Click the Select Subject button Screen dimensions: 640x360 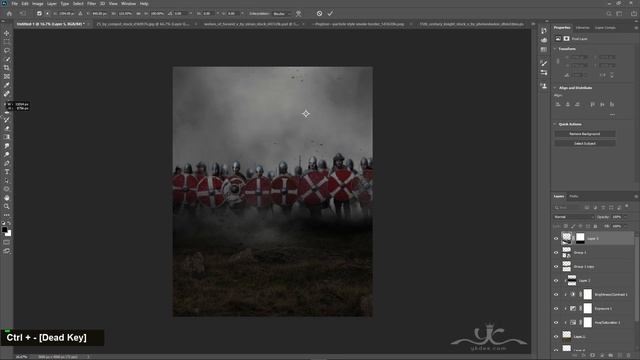tap(585, 143)
